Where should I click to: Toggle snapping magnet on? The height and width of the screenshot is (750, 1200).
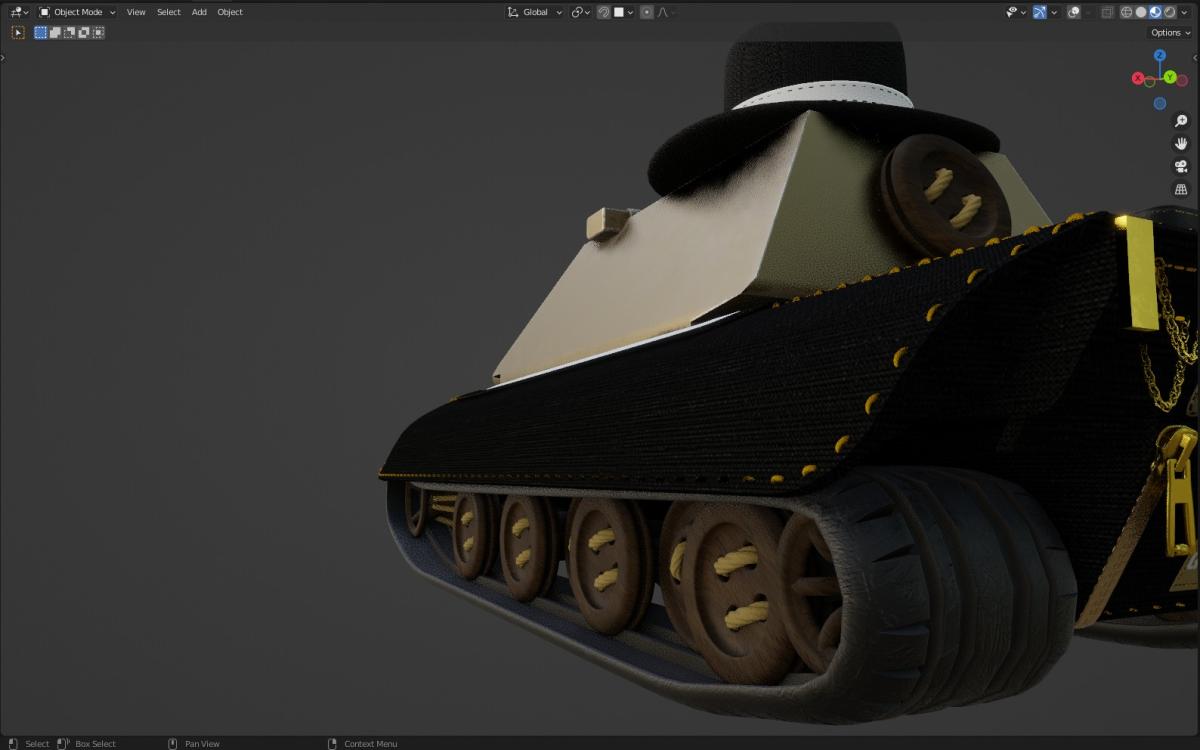tap(604, 12)
